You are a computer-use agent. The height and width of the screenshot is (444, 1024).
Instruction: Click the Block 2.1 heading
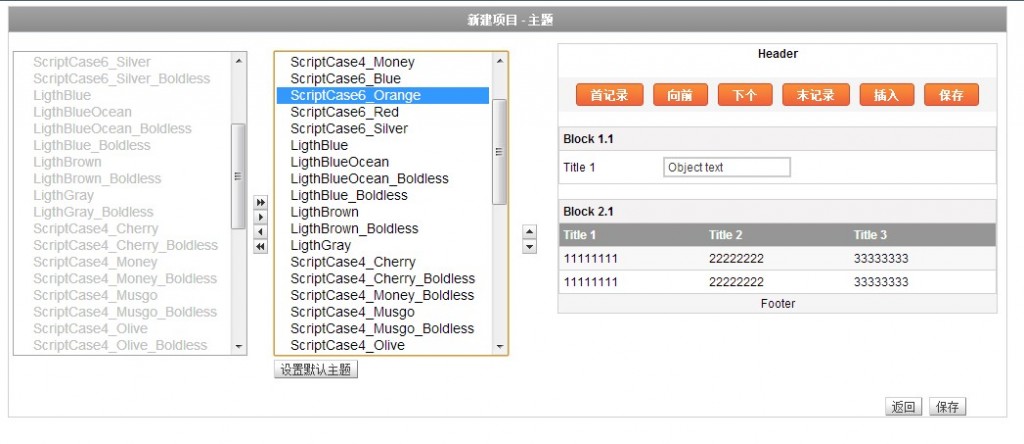[x=588, y=212]
